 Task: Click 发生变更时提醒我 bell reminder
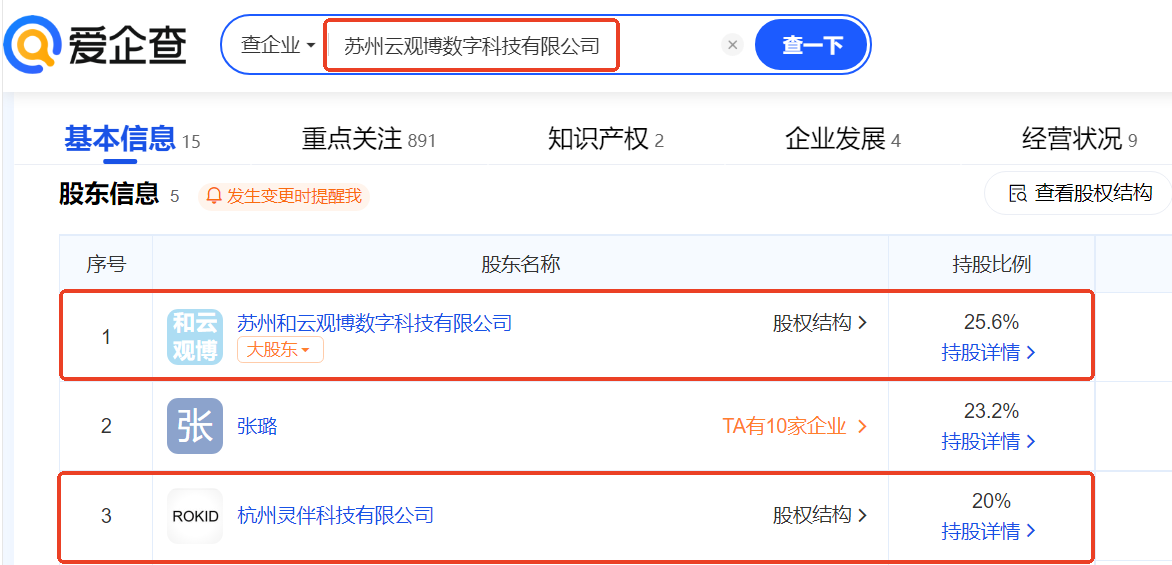point(284,197)
